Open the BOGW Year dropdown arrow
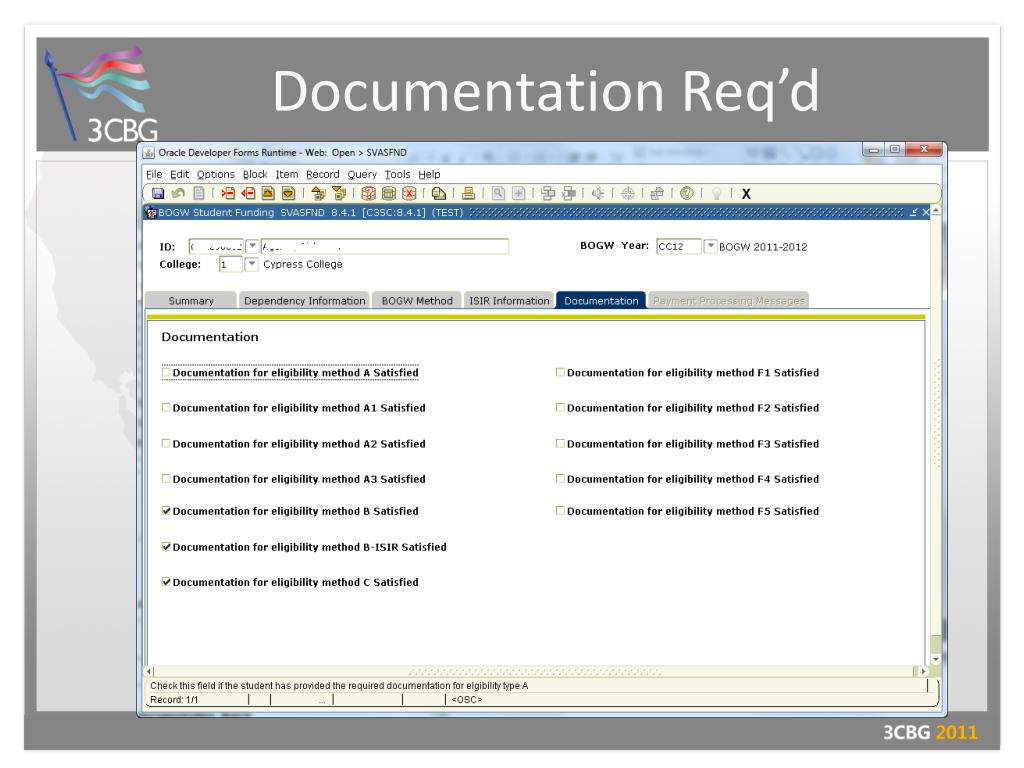This screenshot has width=1024, height=768. tap(711, 248)
